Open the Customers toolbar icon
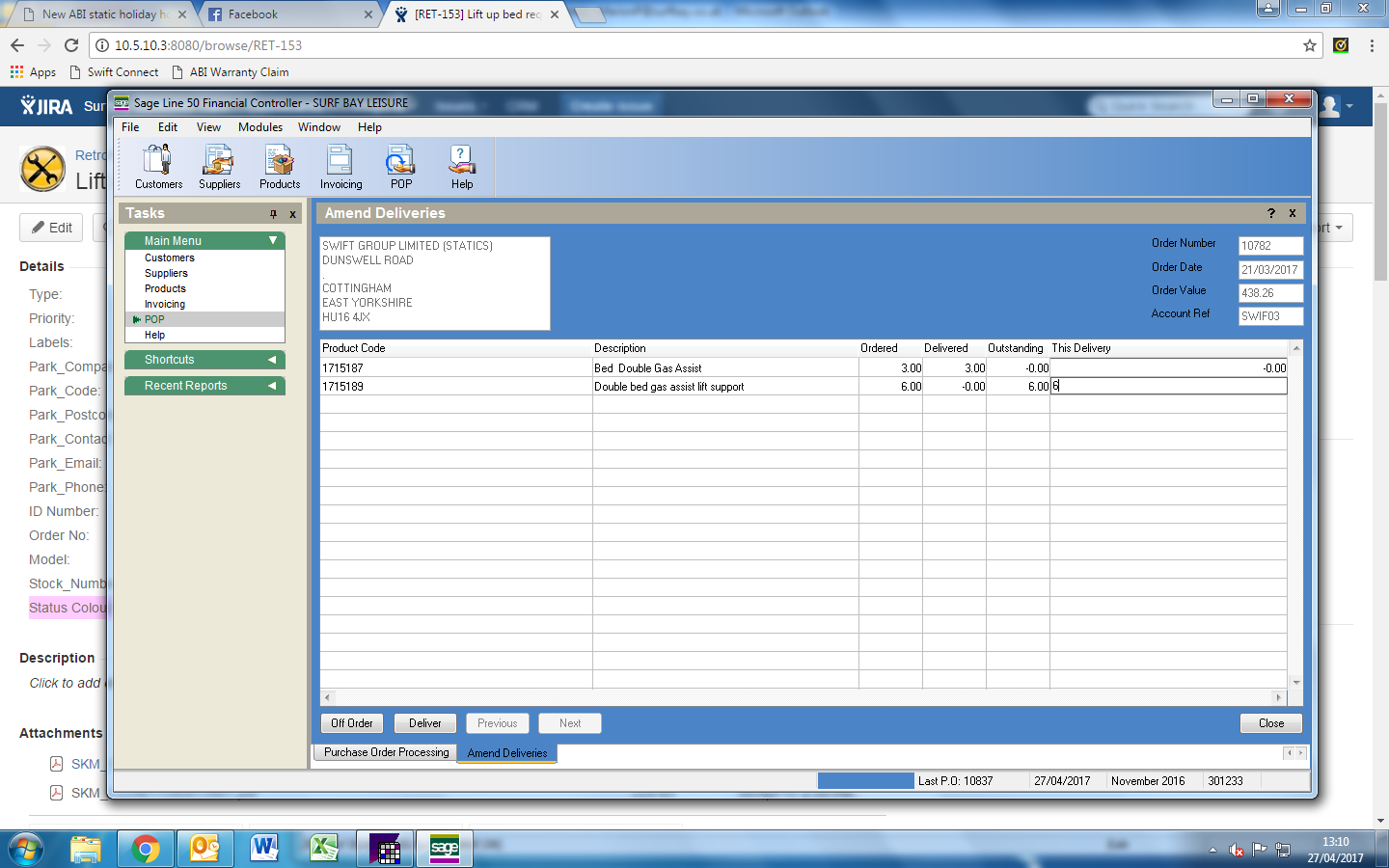1389x868 pixels. tap(158, 166)
